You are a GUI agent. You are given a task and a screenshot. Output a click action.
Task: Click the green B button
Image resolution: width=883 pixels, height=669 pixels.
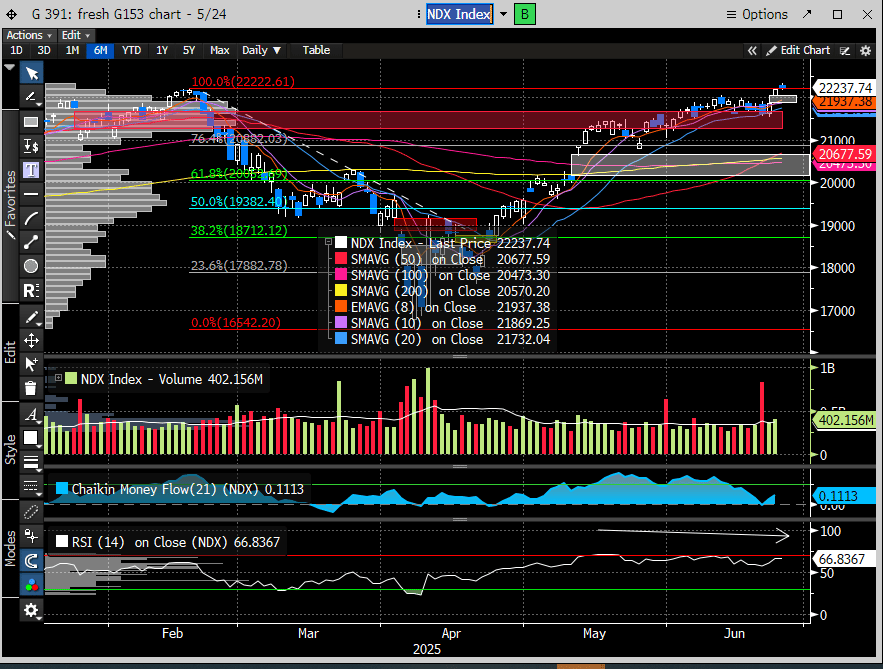tap(525, 14)
